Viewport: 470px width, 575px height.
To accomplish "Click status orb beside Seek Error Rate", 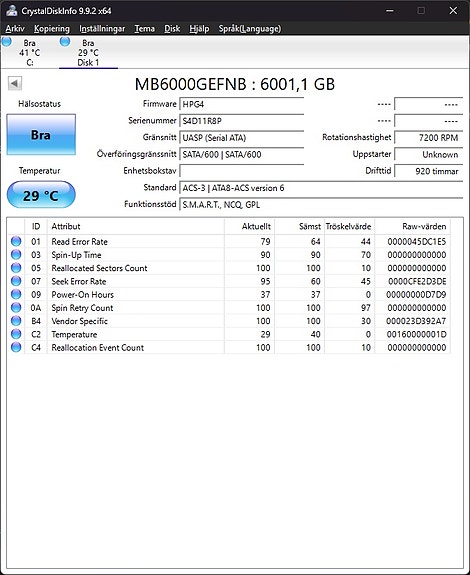I will pos(16,281).
